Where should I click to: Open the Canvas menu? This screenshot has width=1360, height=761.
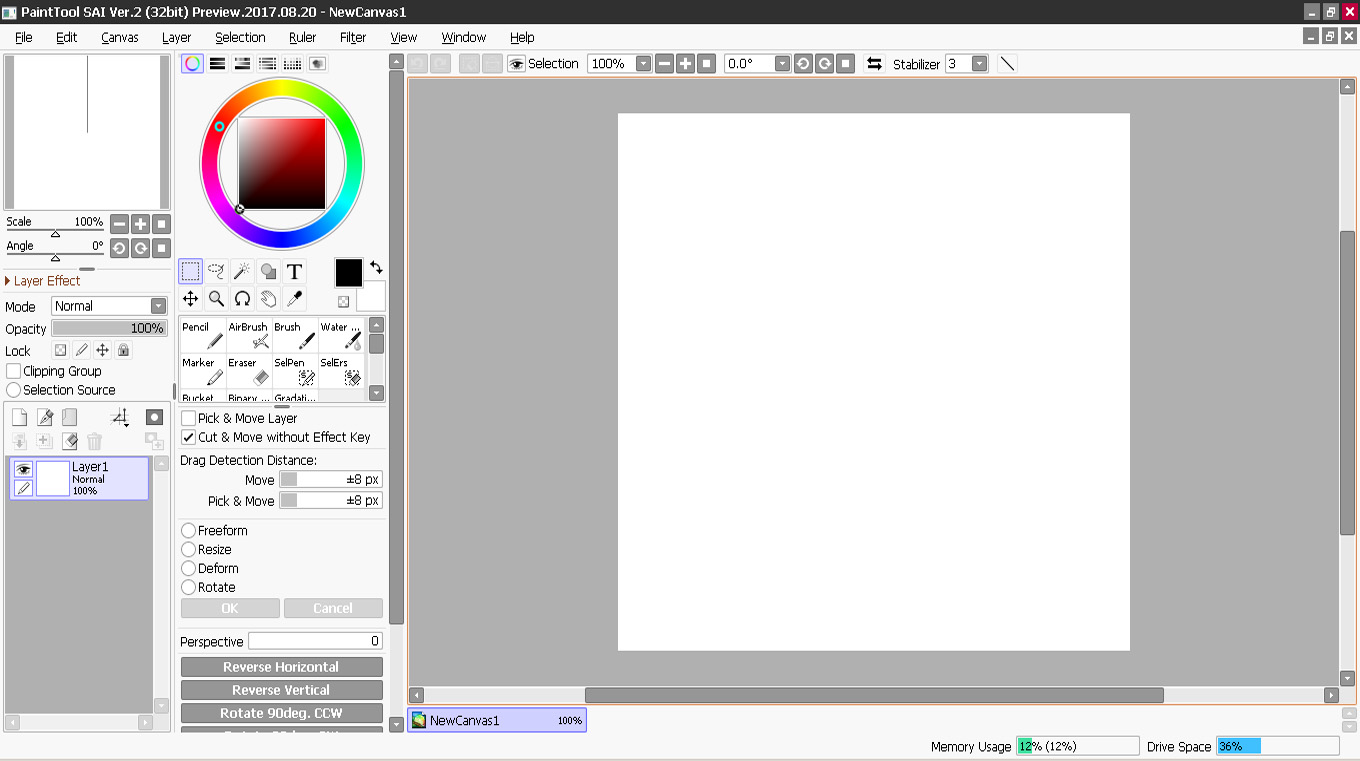pyautogui.click(x=120, y=37)
